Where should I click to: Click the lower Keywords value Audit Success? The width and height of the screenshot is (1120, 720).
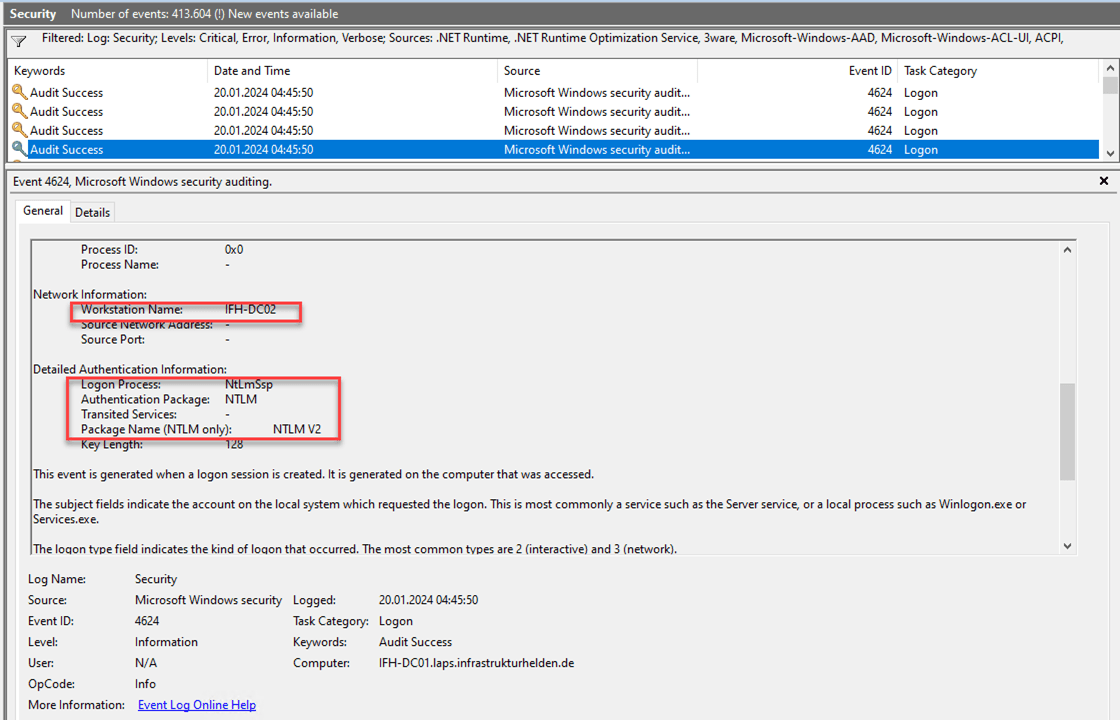(x=415, y=642)
